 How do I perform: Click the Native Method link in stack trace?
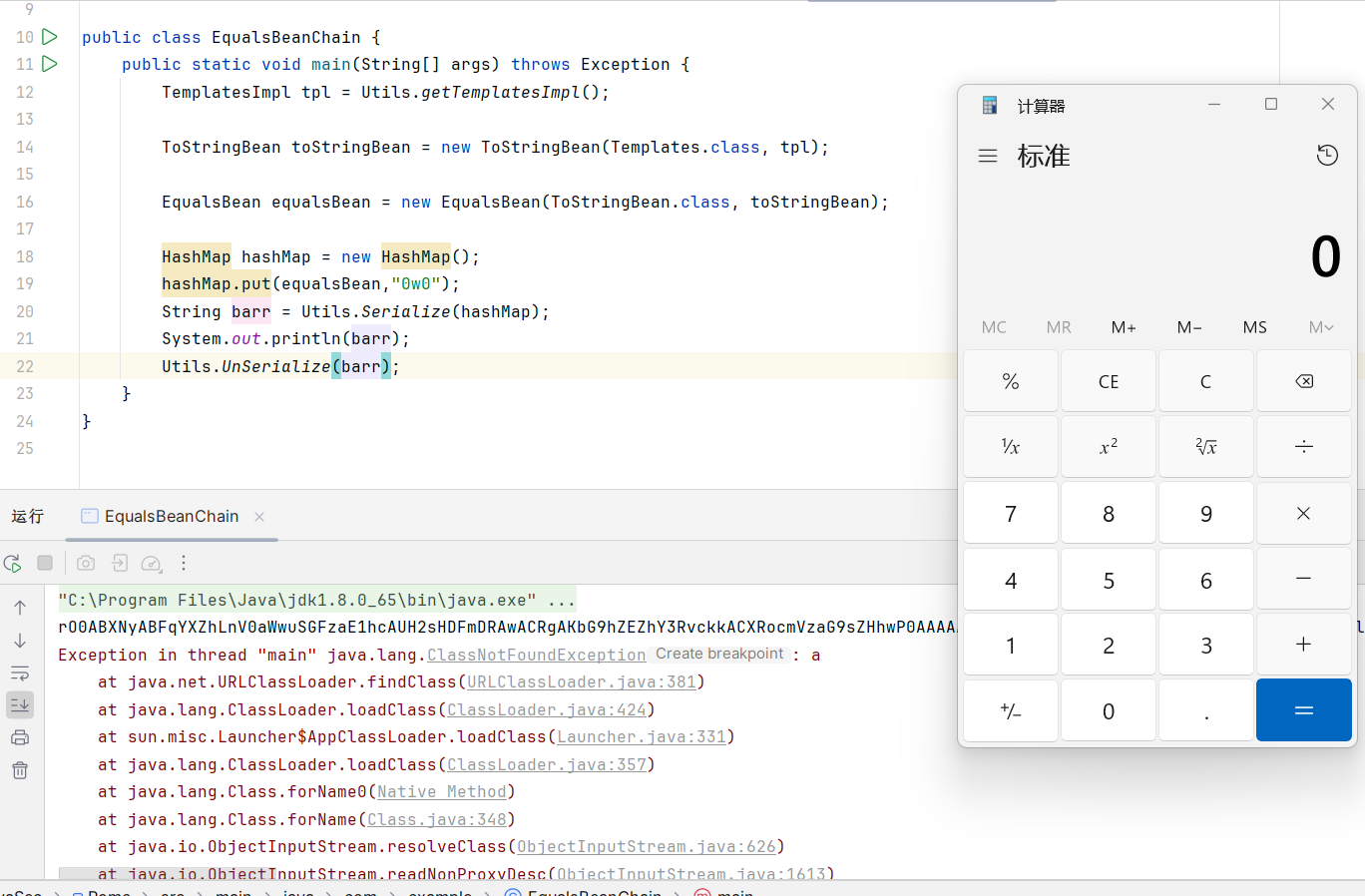tap(442, 792)
